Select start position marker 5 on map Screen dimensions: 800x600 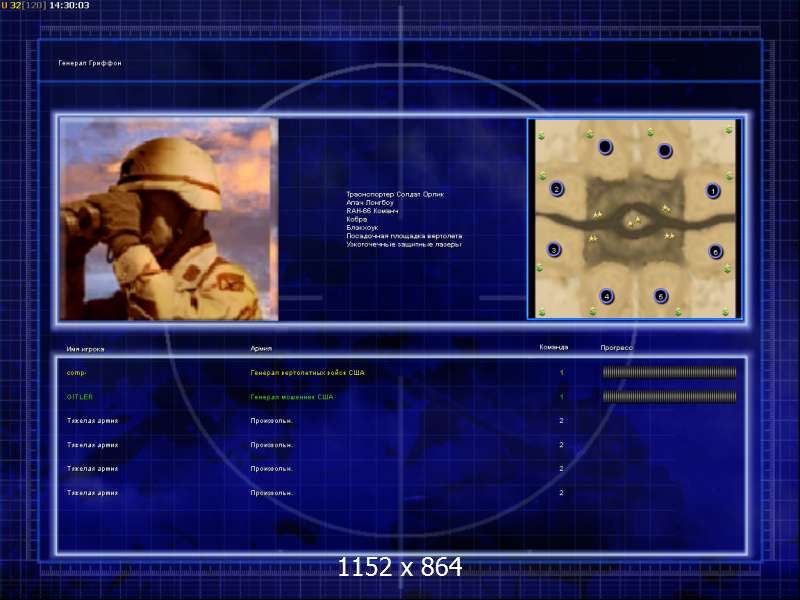pyautogui.click(x=661, y=296)
